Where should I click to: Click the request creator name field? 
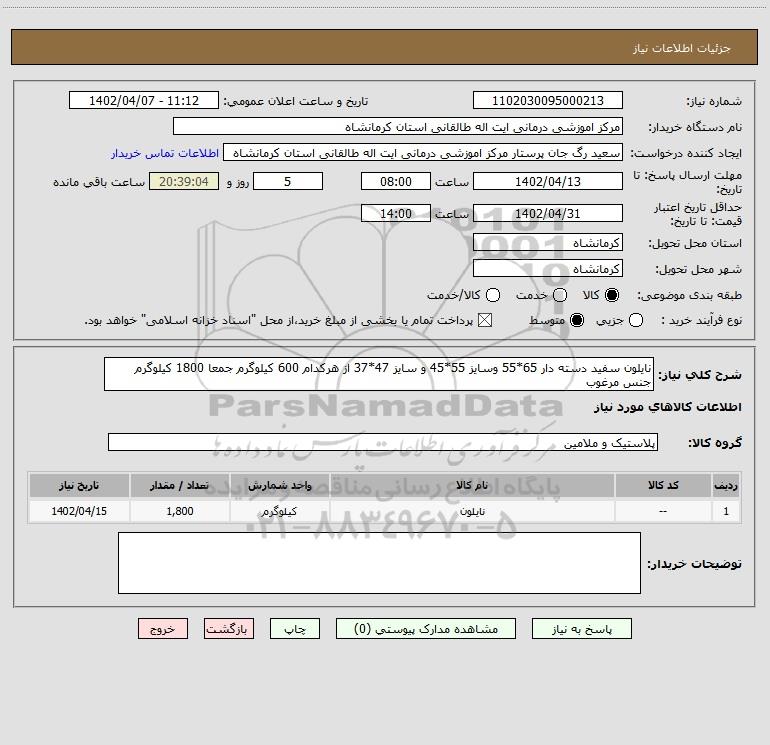(x=423, y=152)
